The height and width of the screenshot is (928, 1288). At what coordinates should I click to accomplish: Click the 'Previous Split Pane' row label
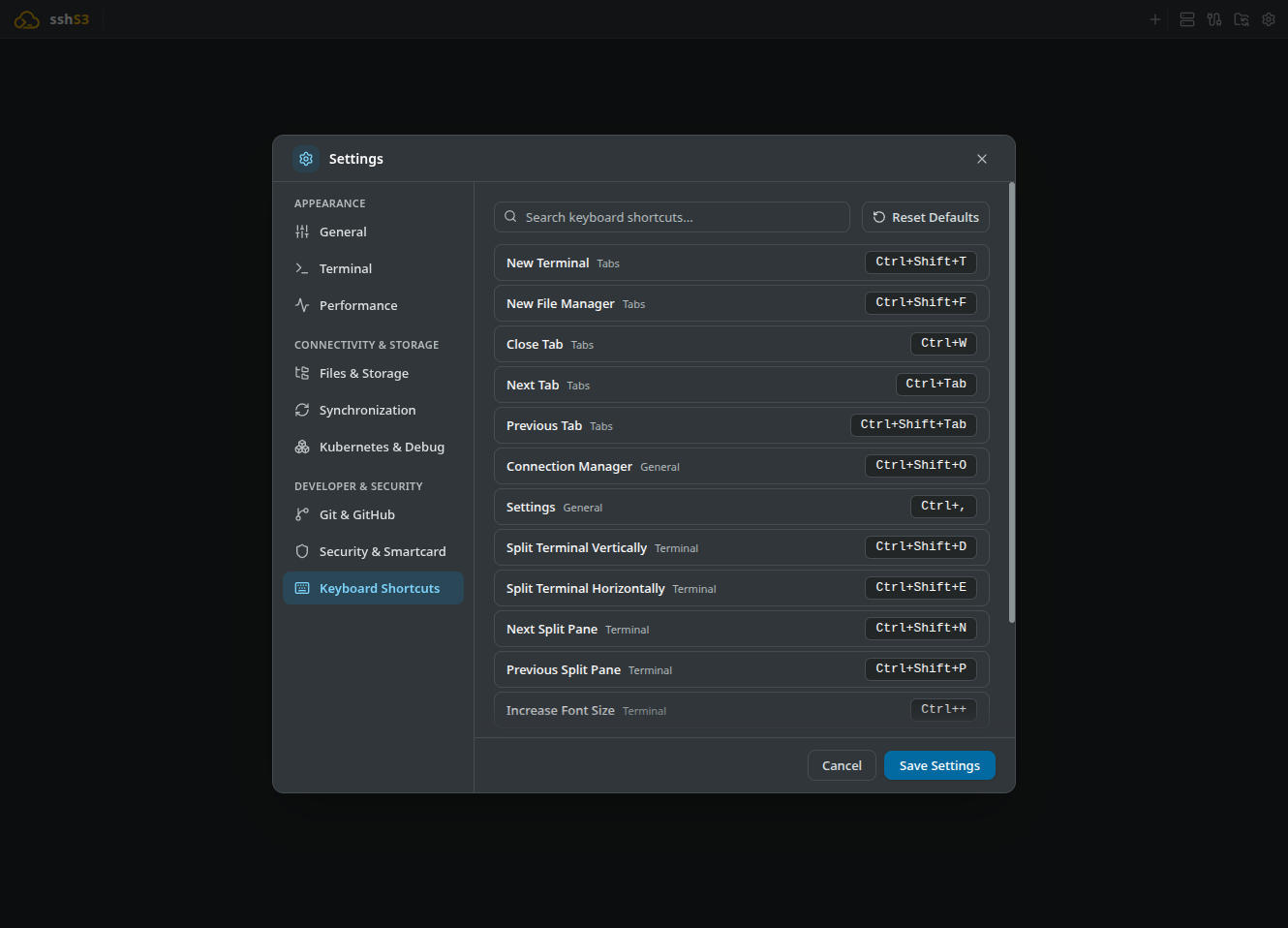(x=564, y=670)
